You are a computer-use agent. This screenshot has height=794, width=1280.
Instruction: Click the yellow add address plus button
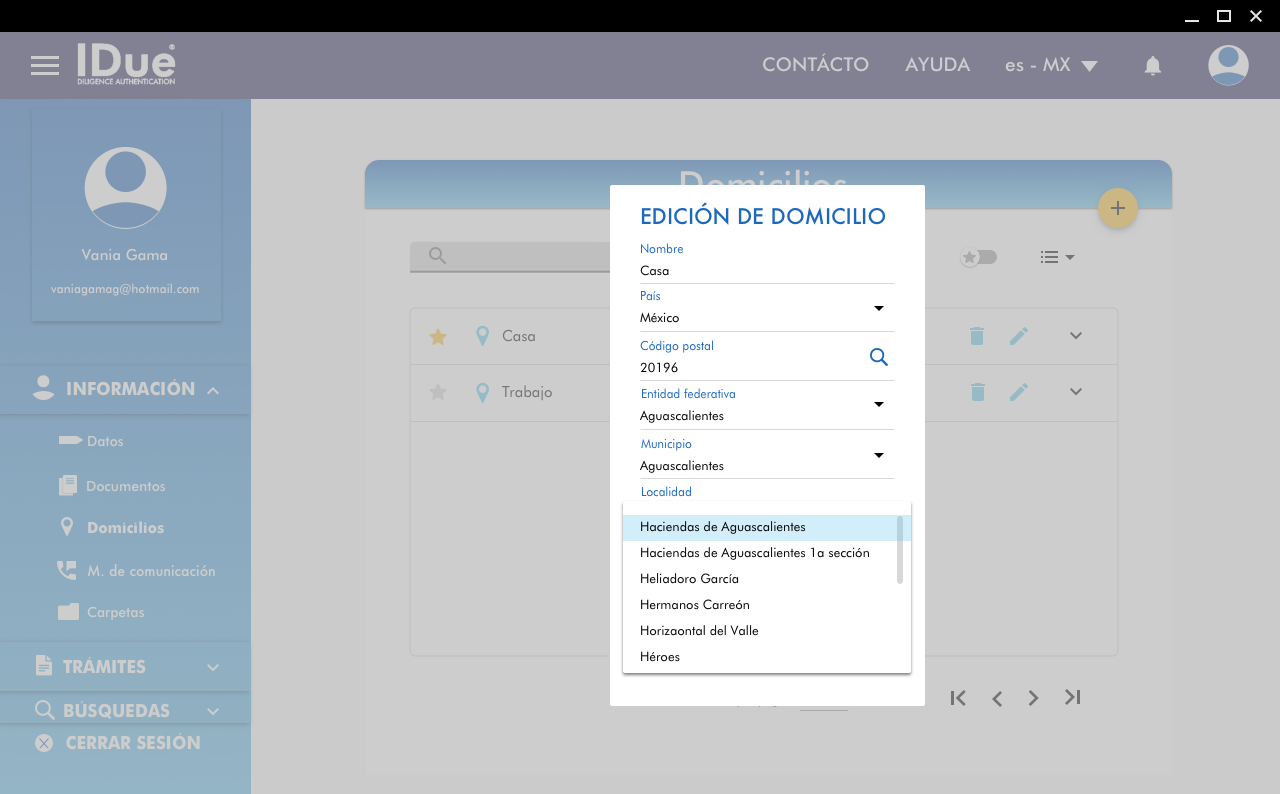(x=1118, y=208)
